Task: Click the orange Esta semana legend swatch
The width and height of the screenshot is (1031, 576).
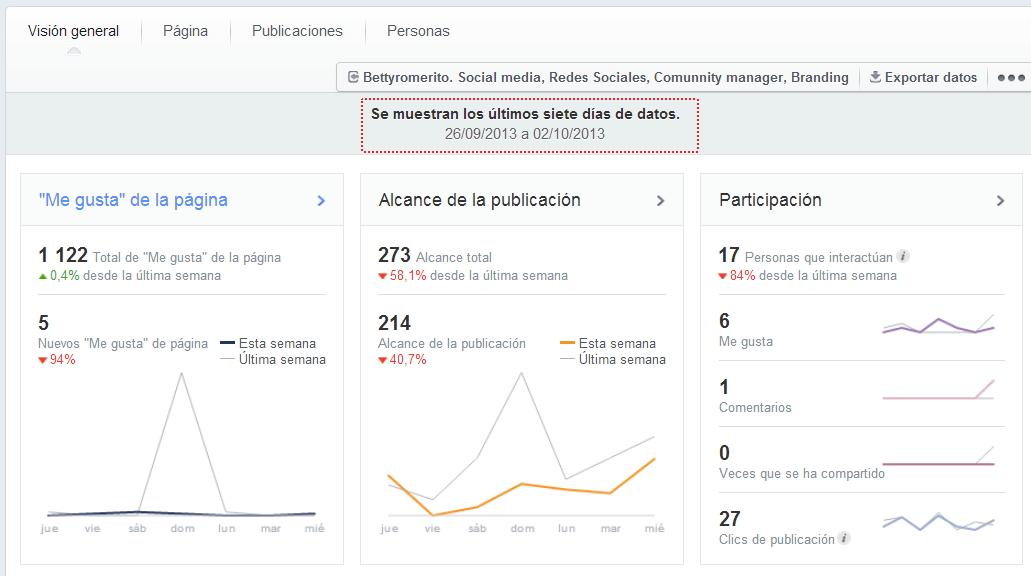Action: click(567, 343)
